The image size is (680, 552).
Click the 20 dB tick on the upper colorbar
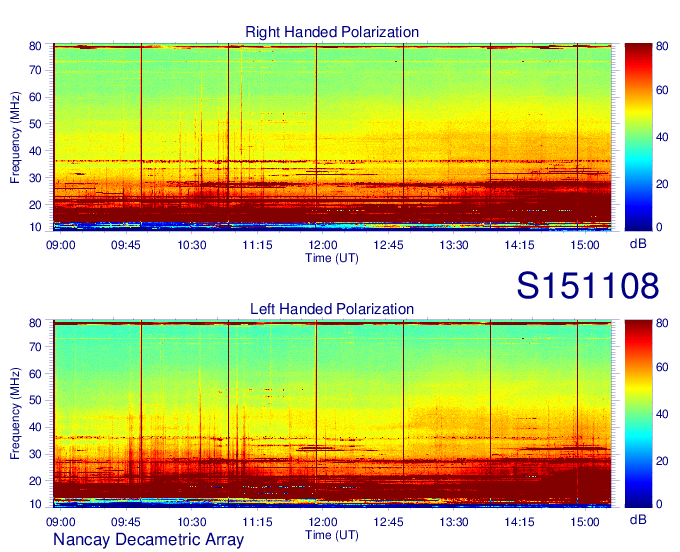click(662, 184)
